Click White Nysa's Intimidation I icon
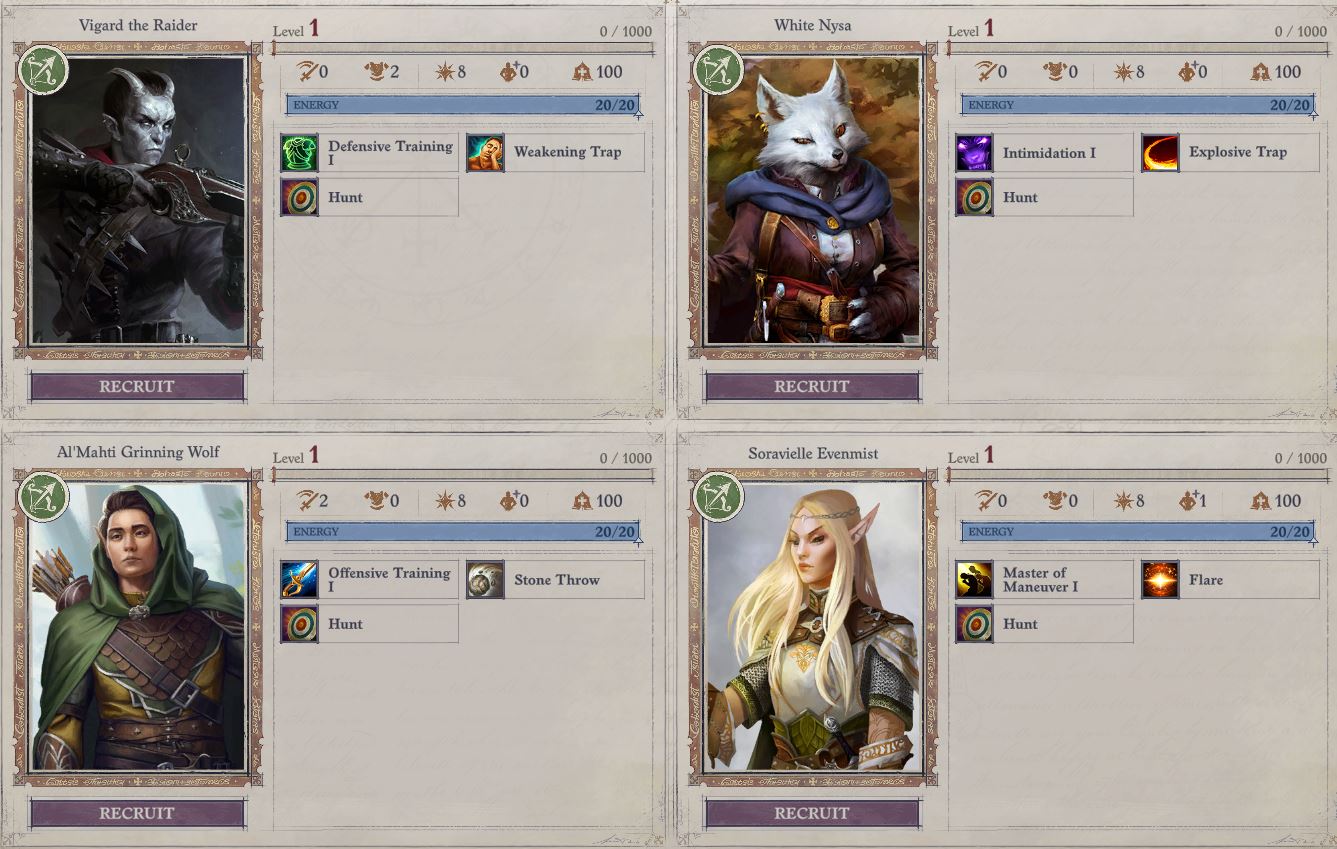 [x=974, y=153]
